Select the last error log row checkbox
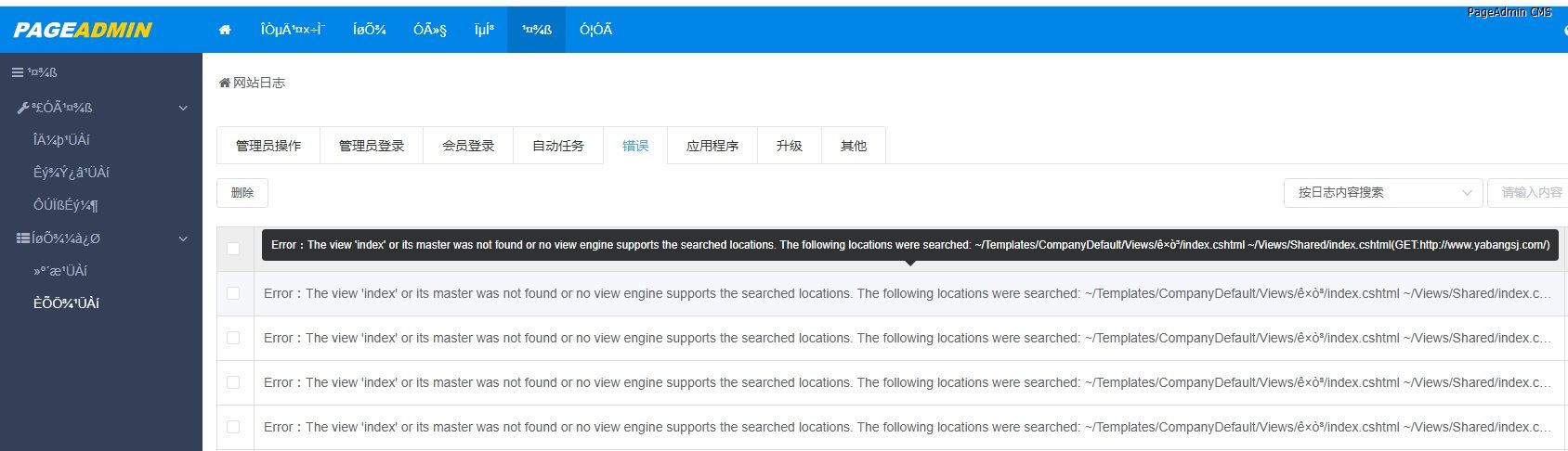The height and width of the screenshot is (451, 1568). tap(233, 427)
